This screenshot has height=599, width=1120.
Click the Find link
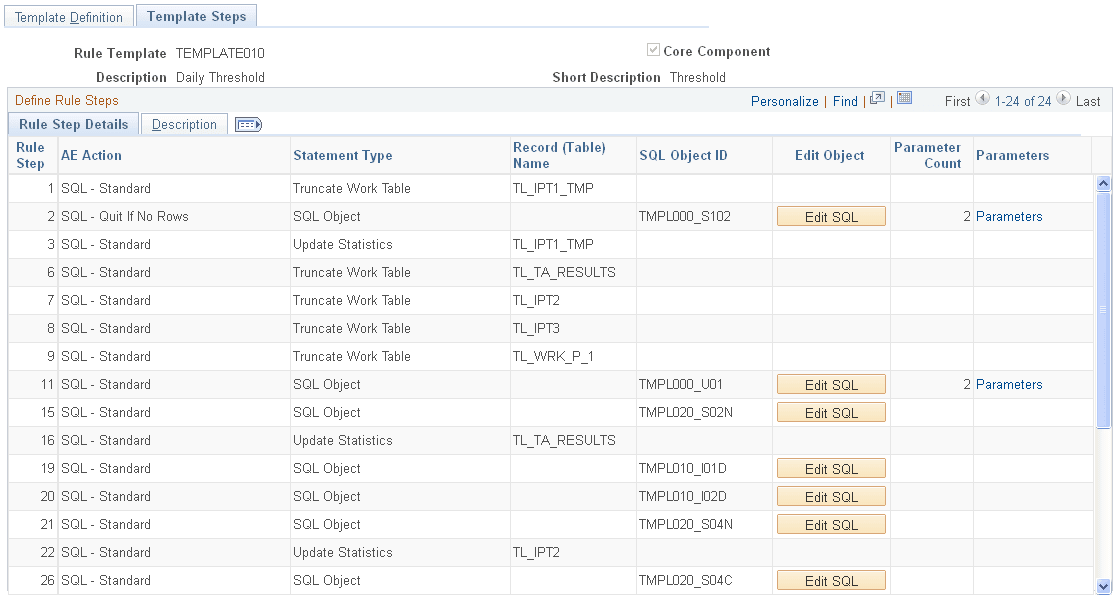[x=845, y=101]
